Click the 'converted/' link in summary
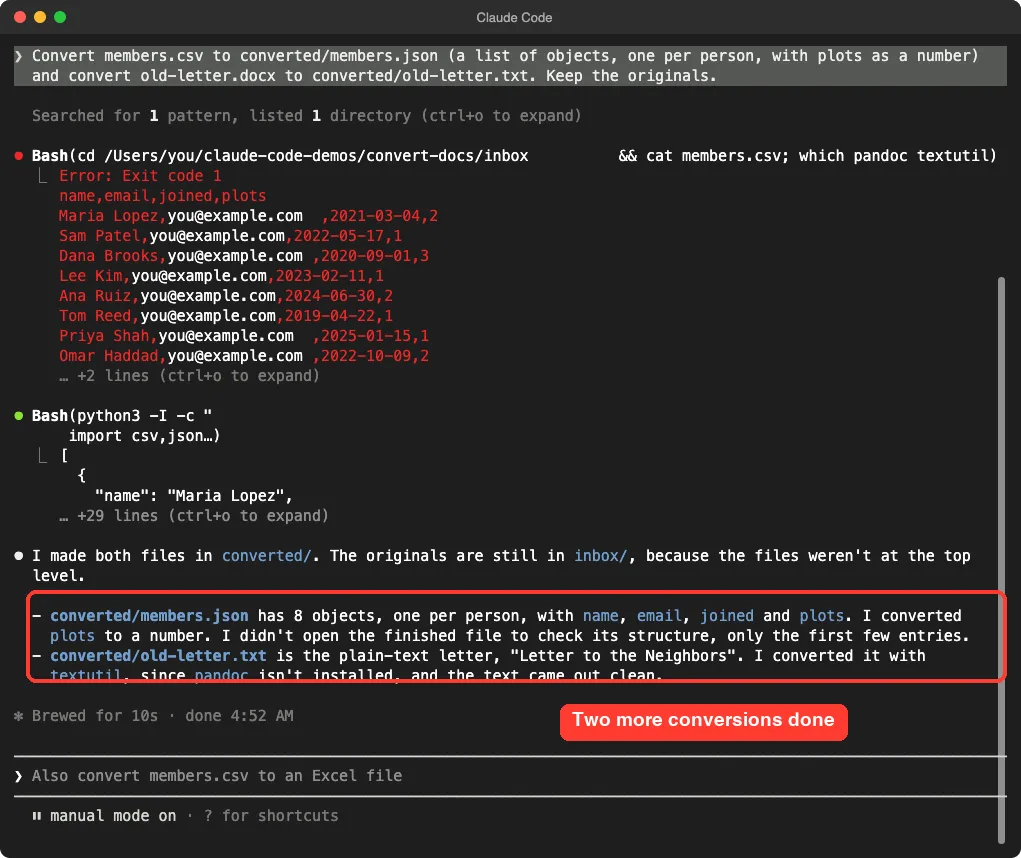 pyautogui.click(x=267, y=556)
